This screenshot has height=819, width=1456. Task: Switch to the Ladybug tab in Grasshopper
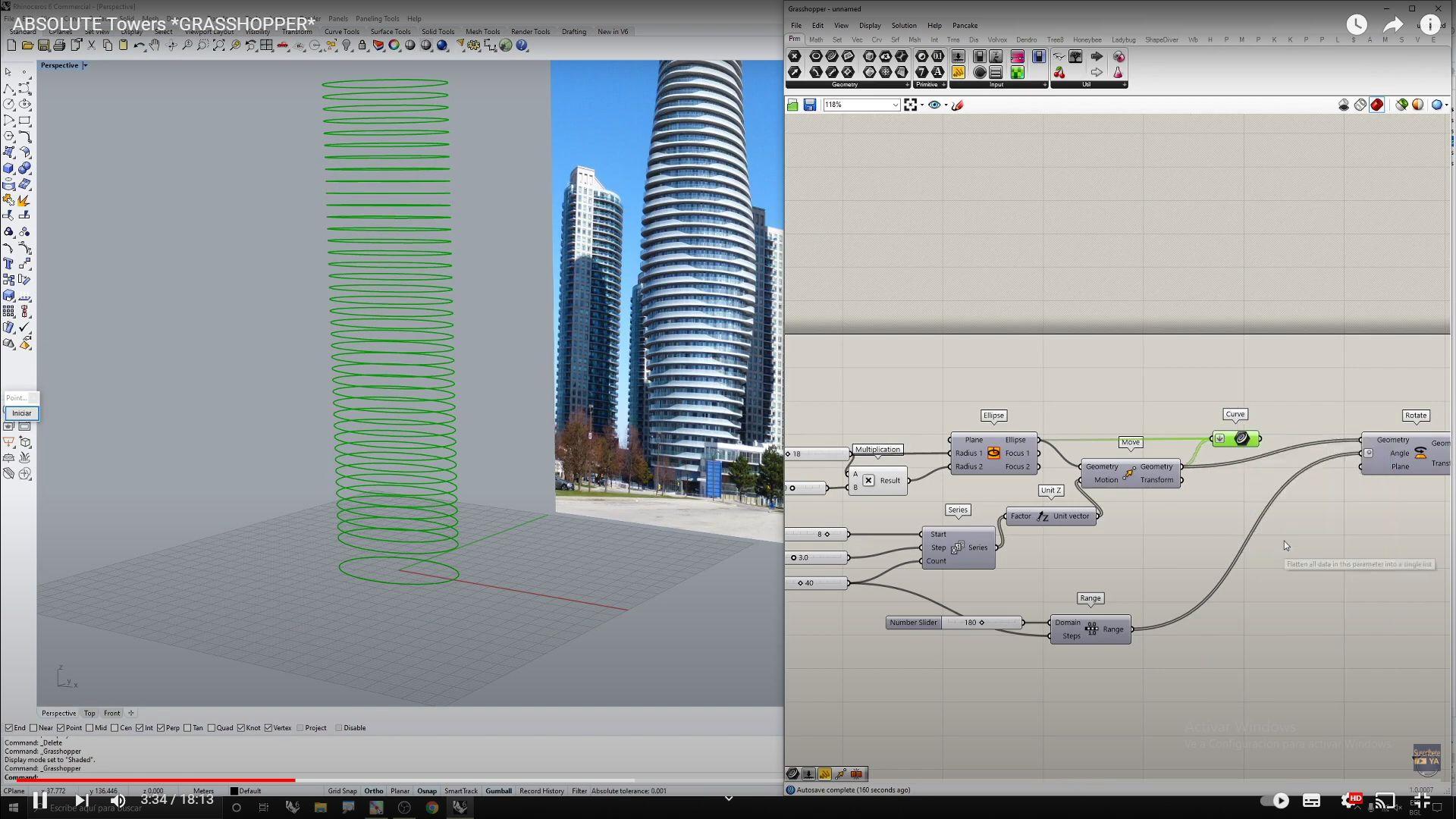coord(1123,39)
